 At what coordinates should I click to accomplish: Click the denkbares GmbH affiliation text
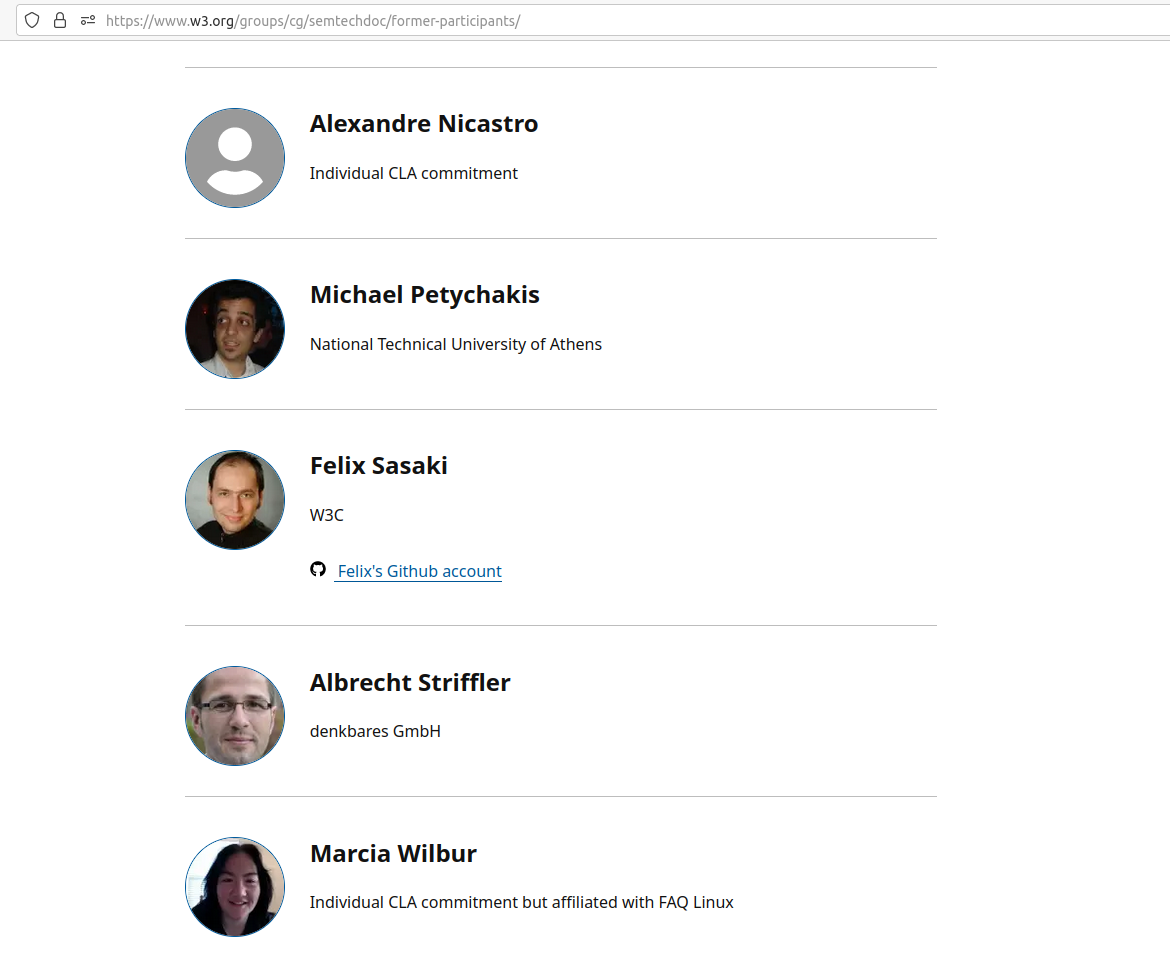coord(375,731)
